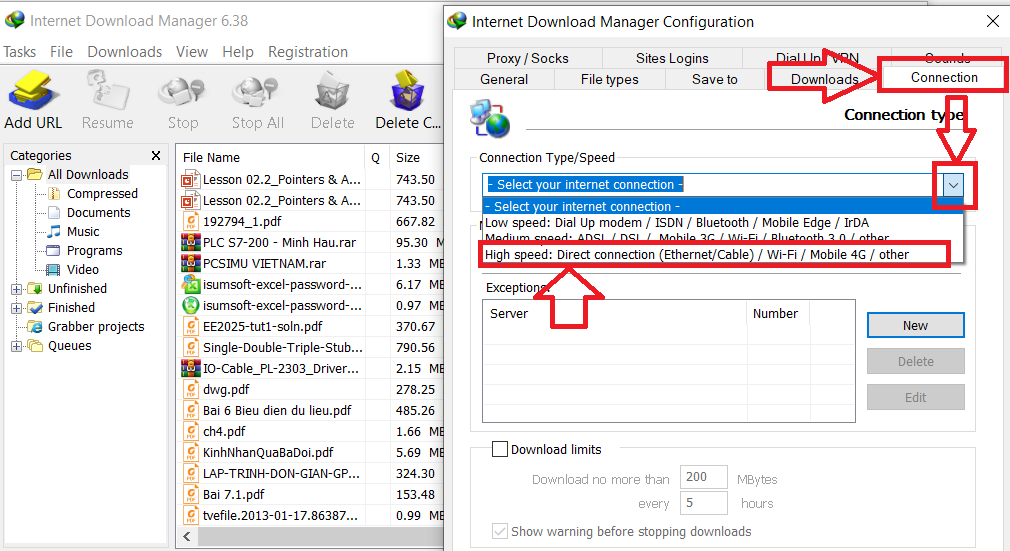Image resolution: width=1010 pixels, height=551 pixels.
Task: Click the MBytes download limit field
Action: pyautogui.click(x=703, y=478)
